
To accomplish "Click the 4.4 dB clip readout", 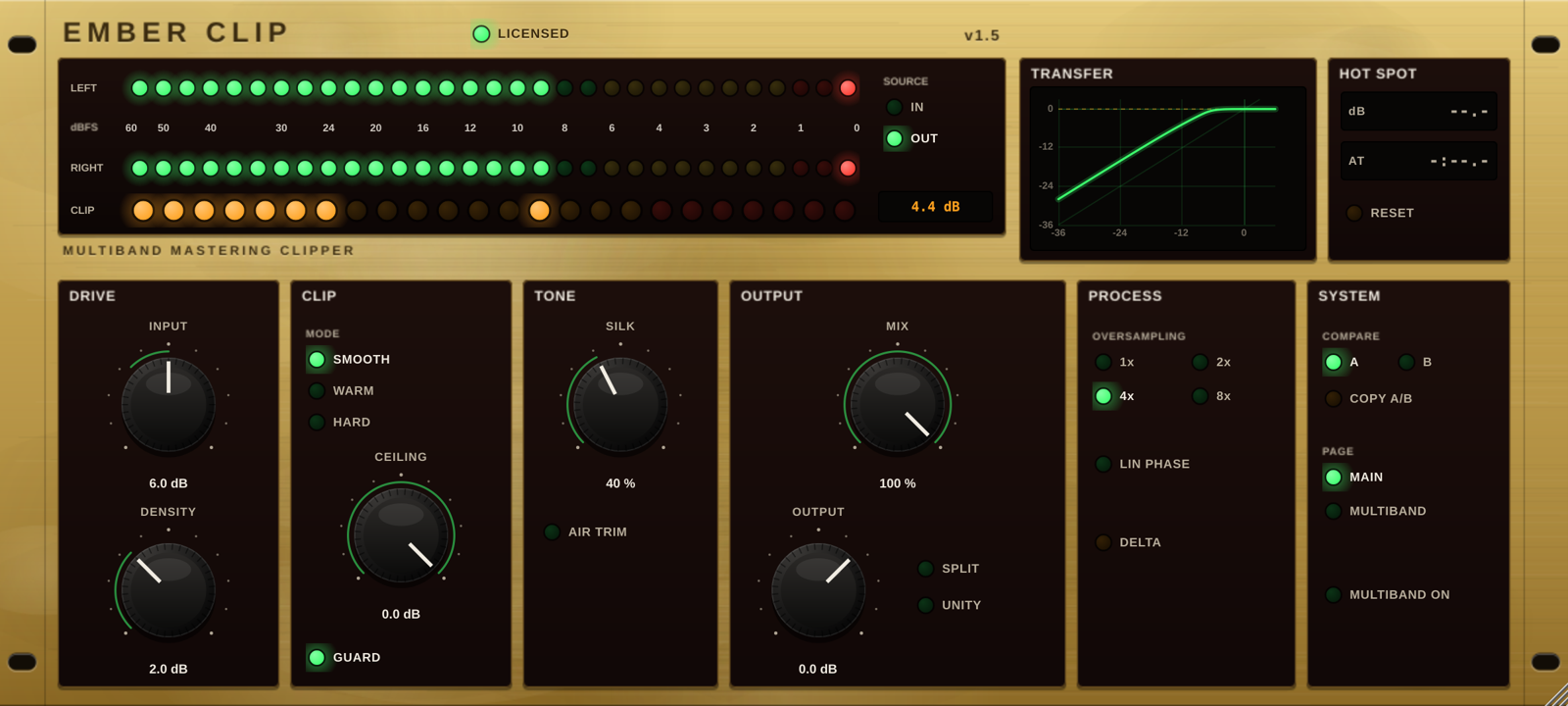I will coord(936,207).
